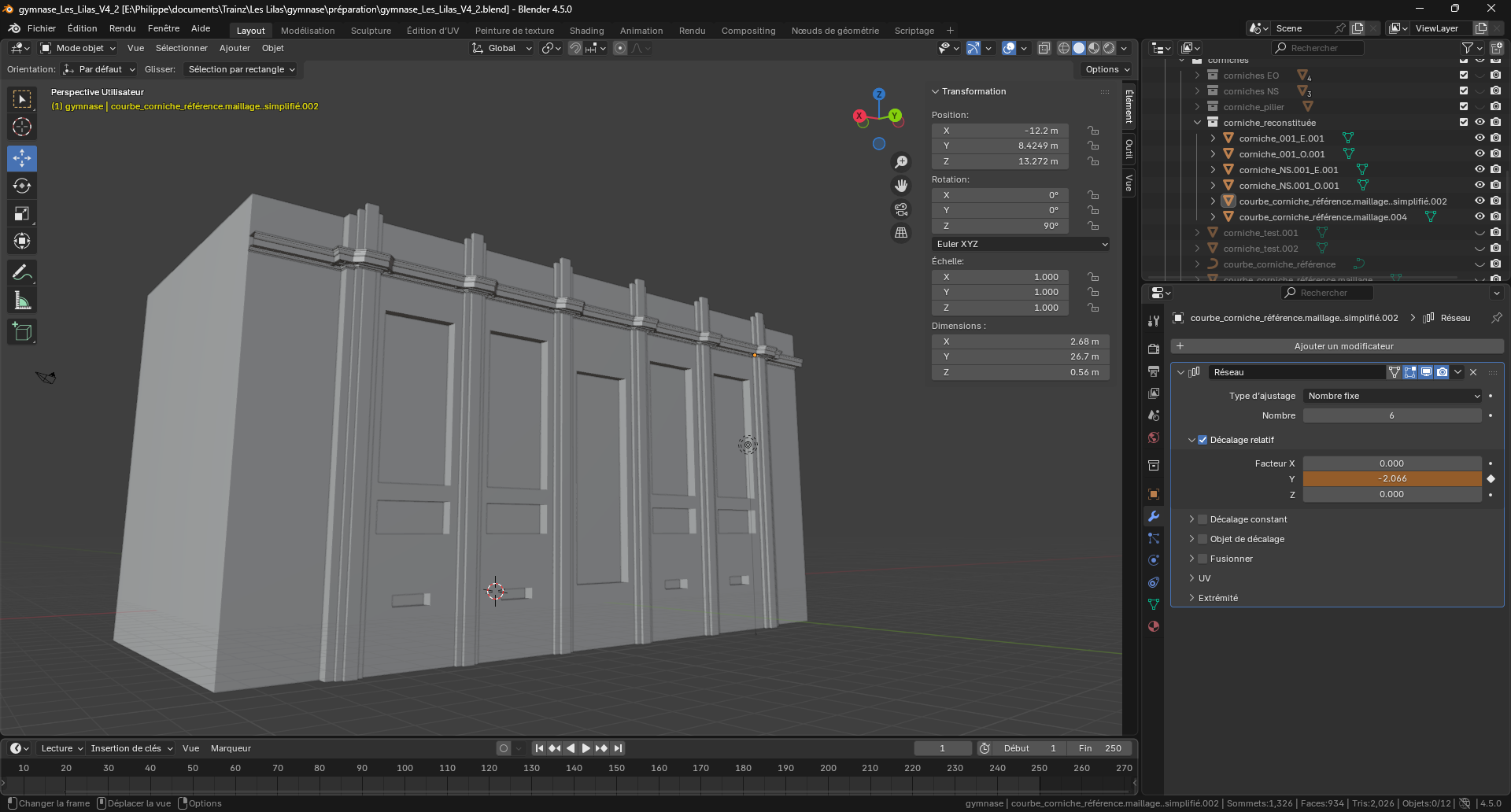Screen dimensions: 1511x812
Task: Switch to the Shading workspace tab
Action: [x=586, y=31]
